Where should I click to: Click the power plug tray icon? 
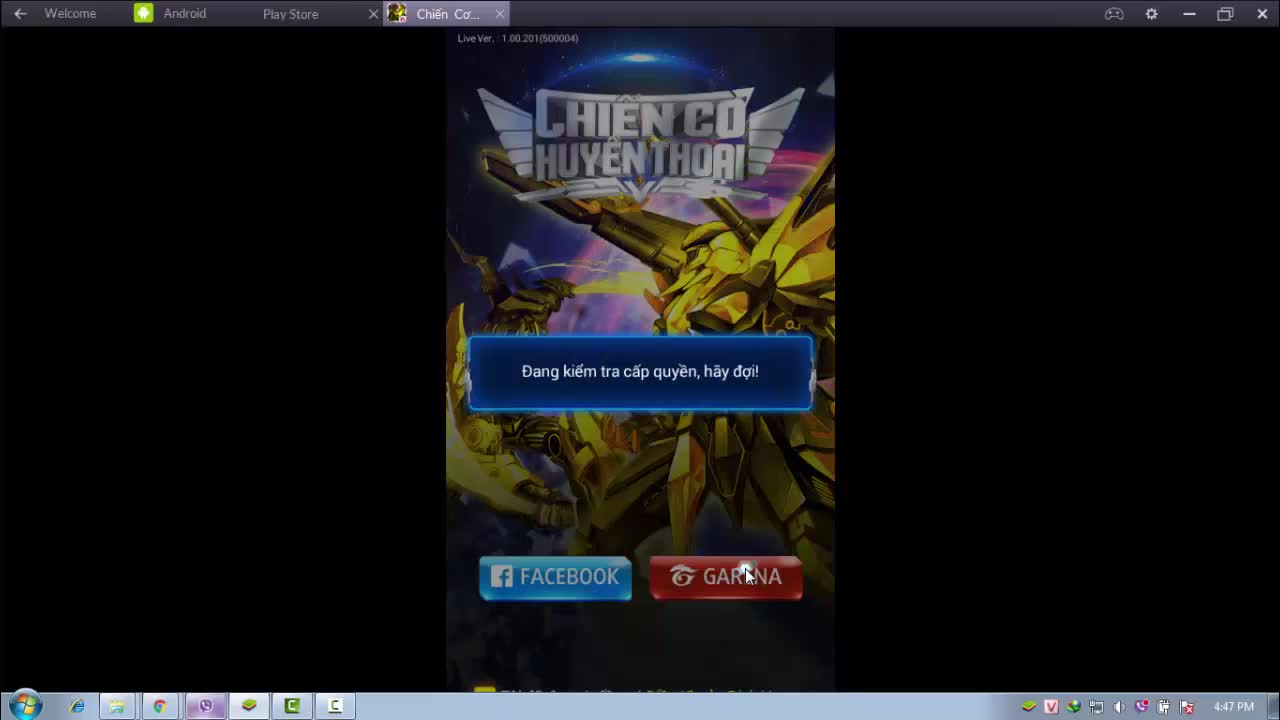coord(1164,706)
